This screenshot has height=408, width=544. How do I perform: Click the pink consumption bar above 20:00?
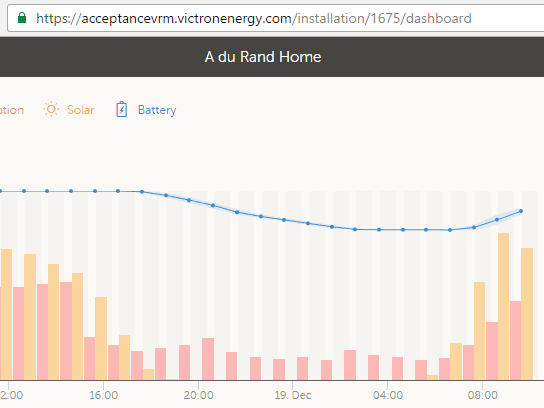coord(208,359)
